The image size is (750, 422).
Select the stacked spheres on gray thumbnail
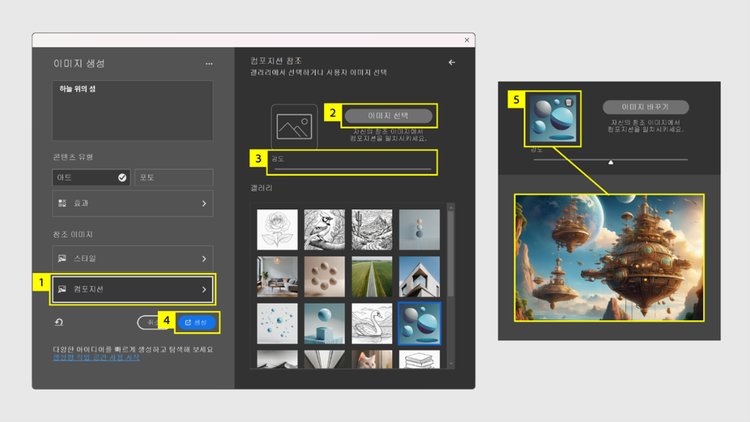click(419, 229)
